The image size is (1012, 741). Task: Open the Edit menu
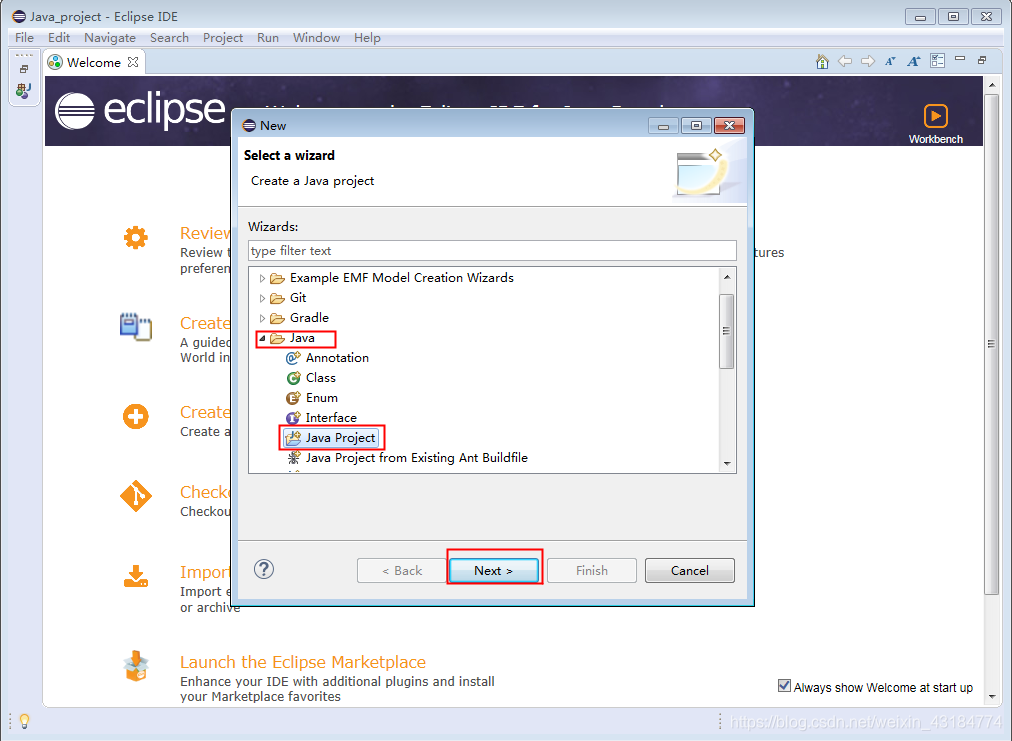tap(59, 37)
